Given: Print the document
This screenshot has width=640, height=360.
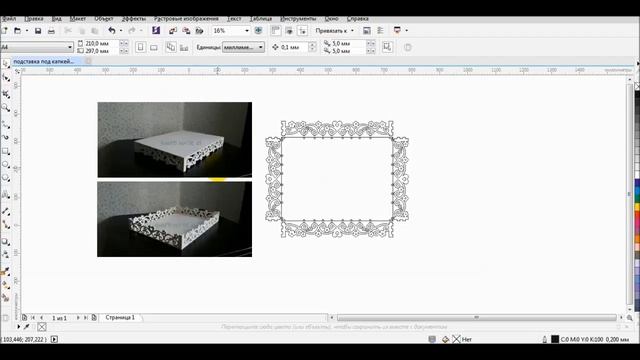Looking at the screenshot, I should coord(51,31).
